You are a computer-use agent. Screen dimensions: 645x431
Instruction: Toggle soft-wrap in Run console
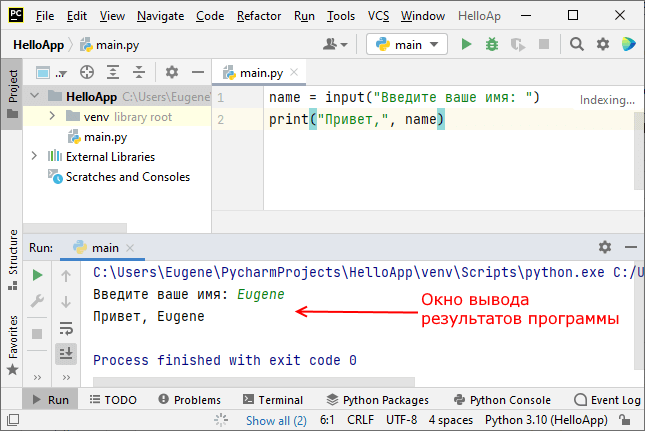[x=66, y=328]
